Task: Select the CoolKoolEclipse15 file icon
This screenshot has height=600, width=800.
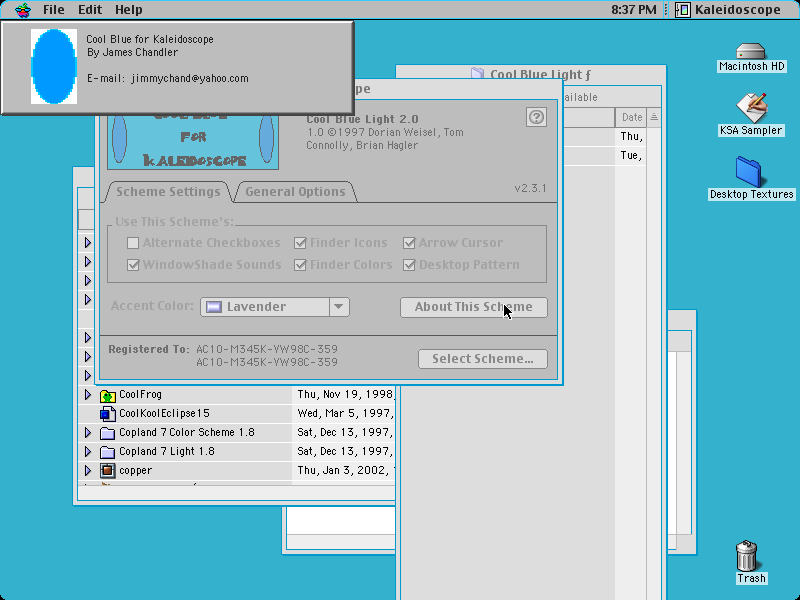Action: (x=108, y=414)
